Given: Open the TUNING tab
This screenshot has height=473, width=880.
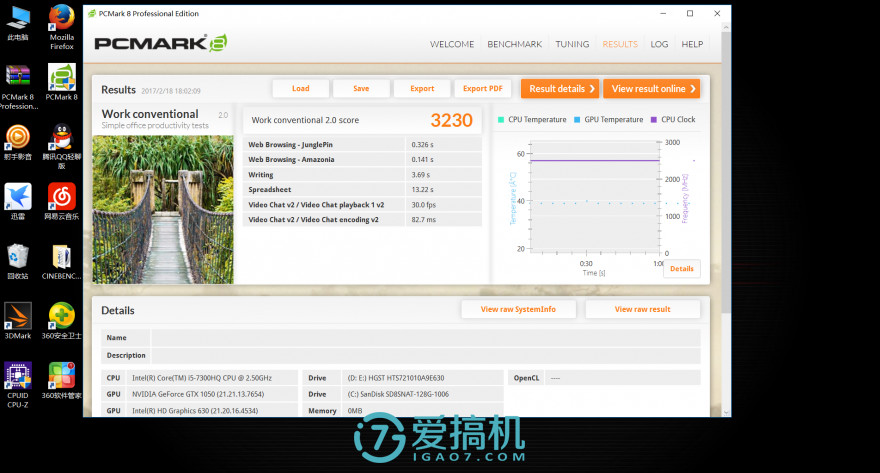Looking at the screenshot, I should coord(572,44).
